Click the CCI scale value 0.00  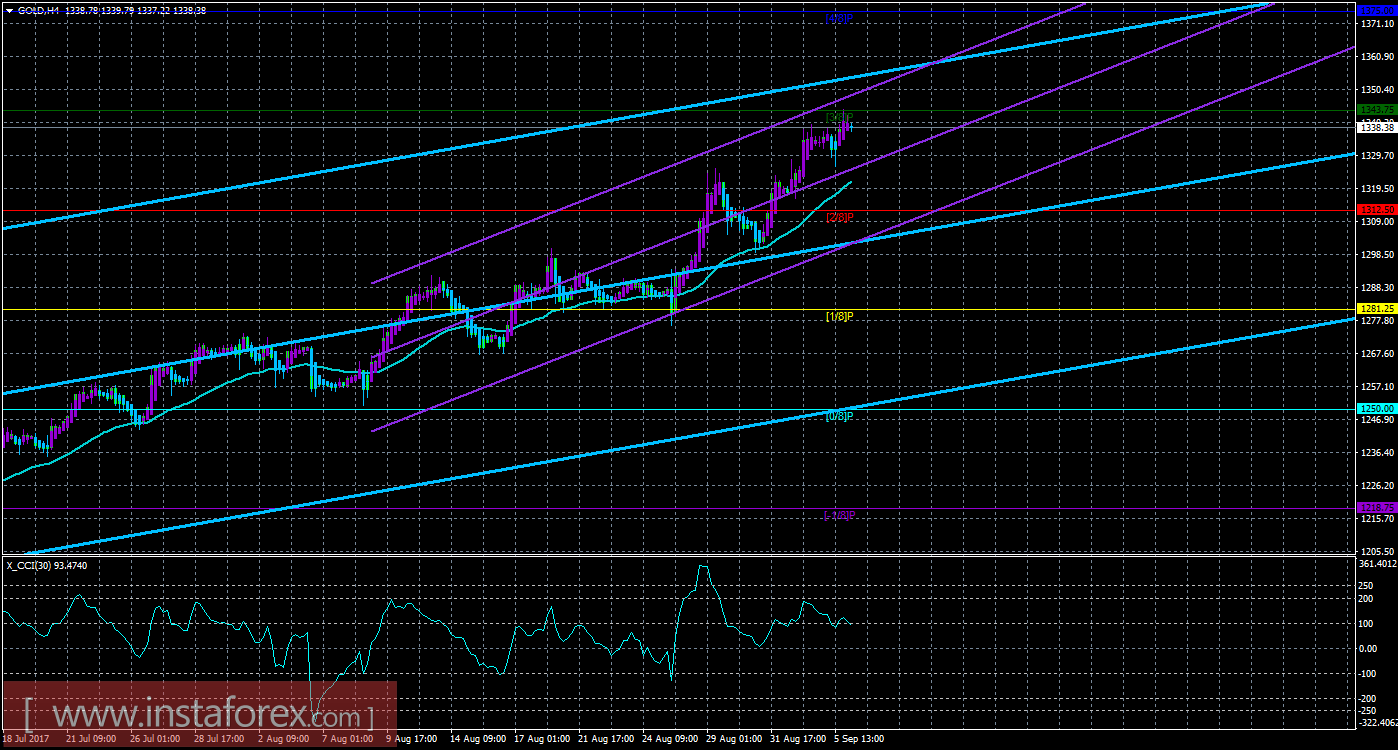point(1370,648)
